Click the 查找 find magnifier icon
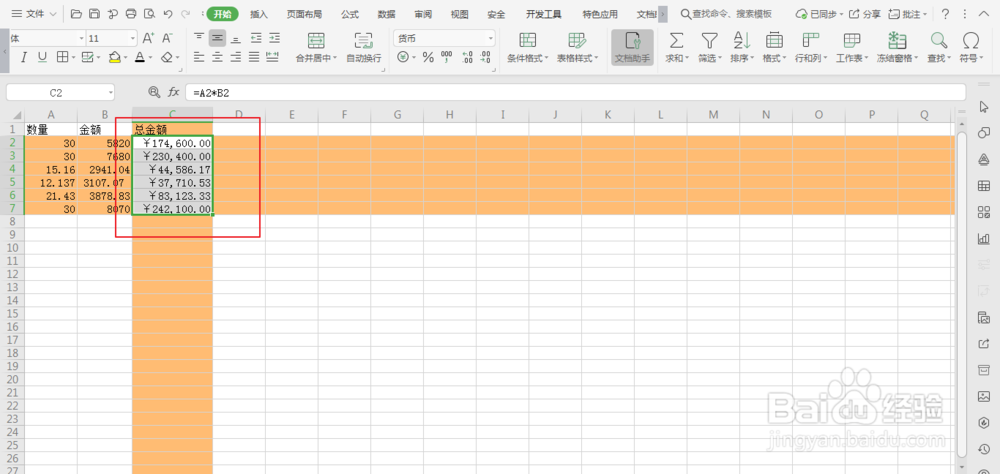1000x474 pixels. click(x=938, y=41)
